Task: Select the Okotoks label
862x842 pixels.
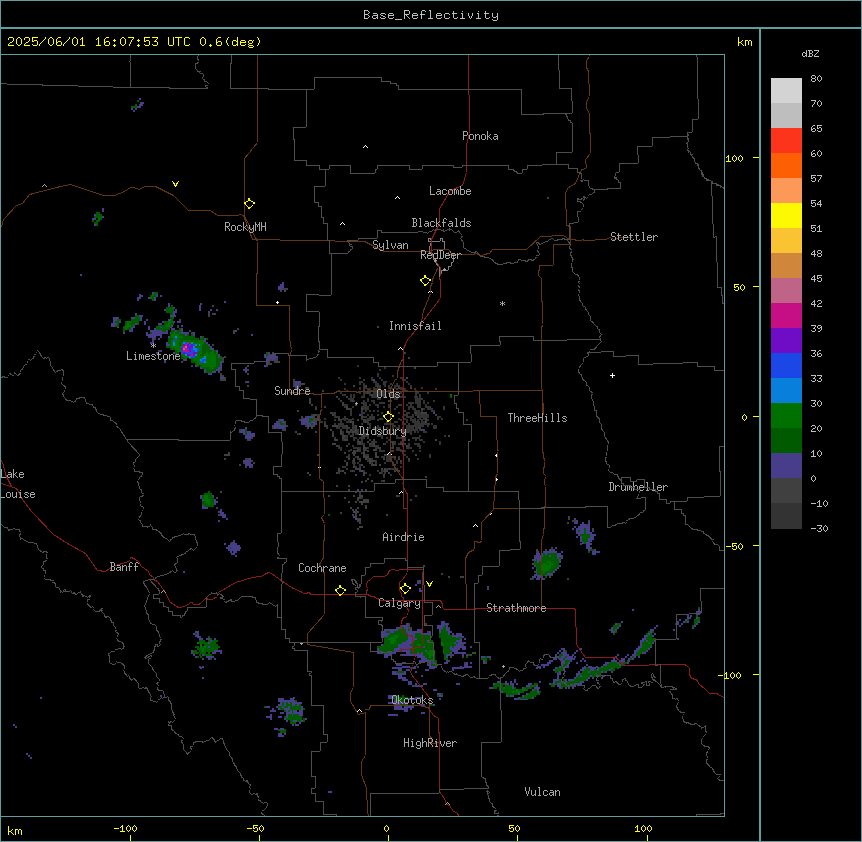Action: [x=412, y=700]
